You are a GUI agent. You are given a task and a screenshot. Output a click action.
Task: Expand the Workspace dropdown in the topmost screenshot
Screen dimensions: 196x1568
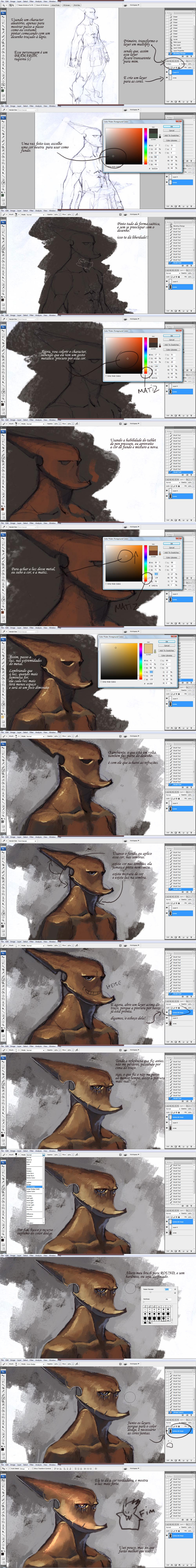click(x=134, y=5)
